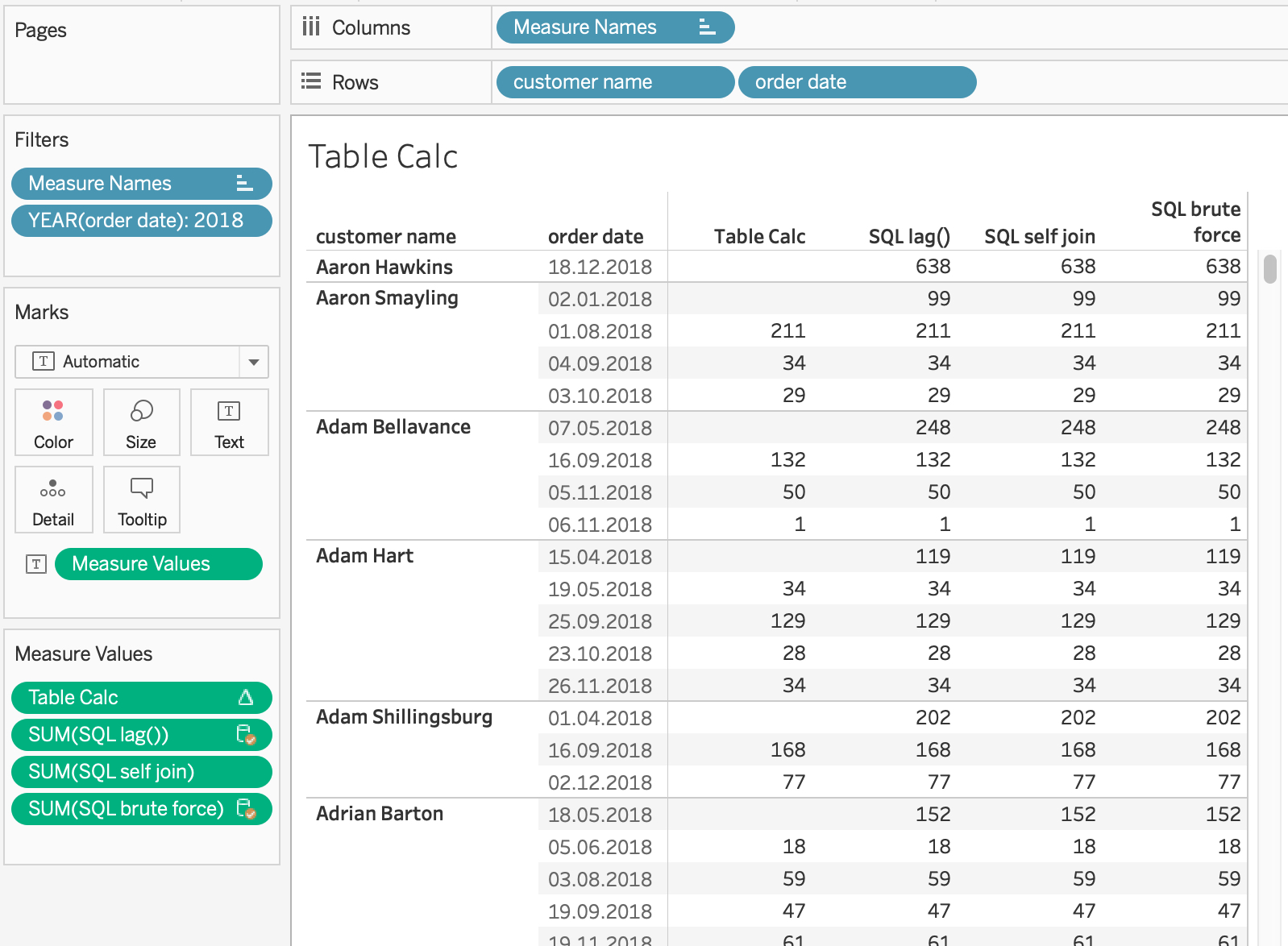Image resolution: width=1288 pixels, height=946 pixels.
Task: Click the Marks card label
Action: (x=42, y=312)
